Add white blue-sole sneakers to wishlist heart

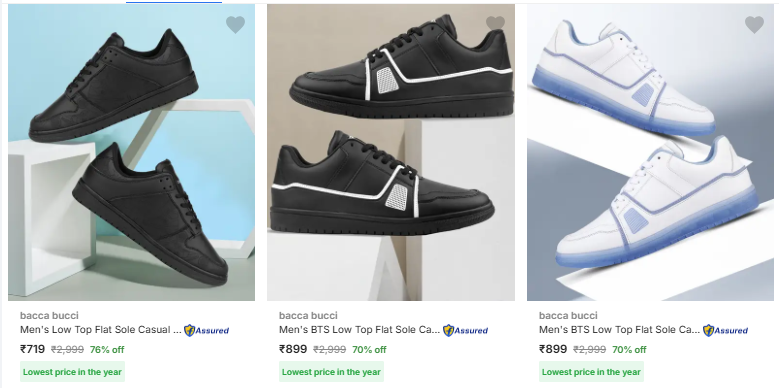754,24
